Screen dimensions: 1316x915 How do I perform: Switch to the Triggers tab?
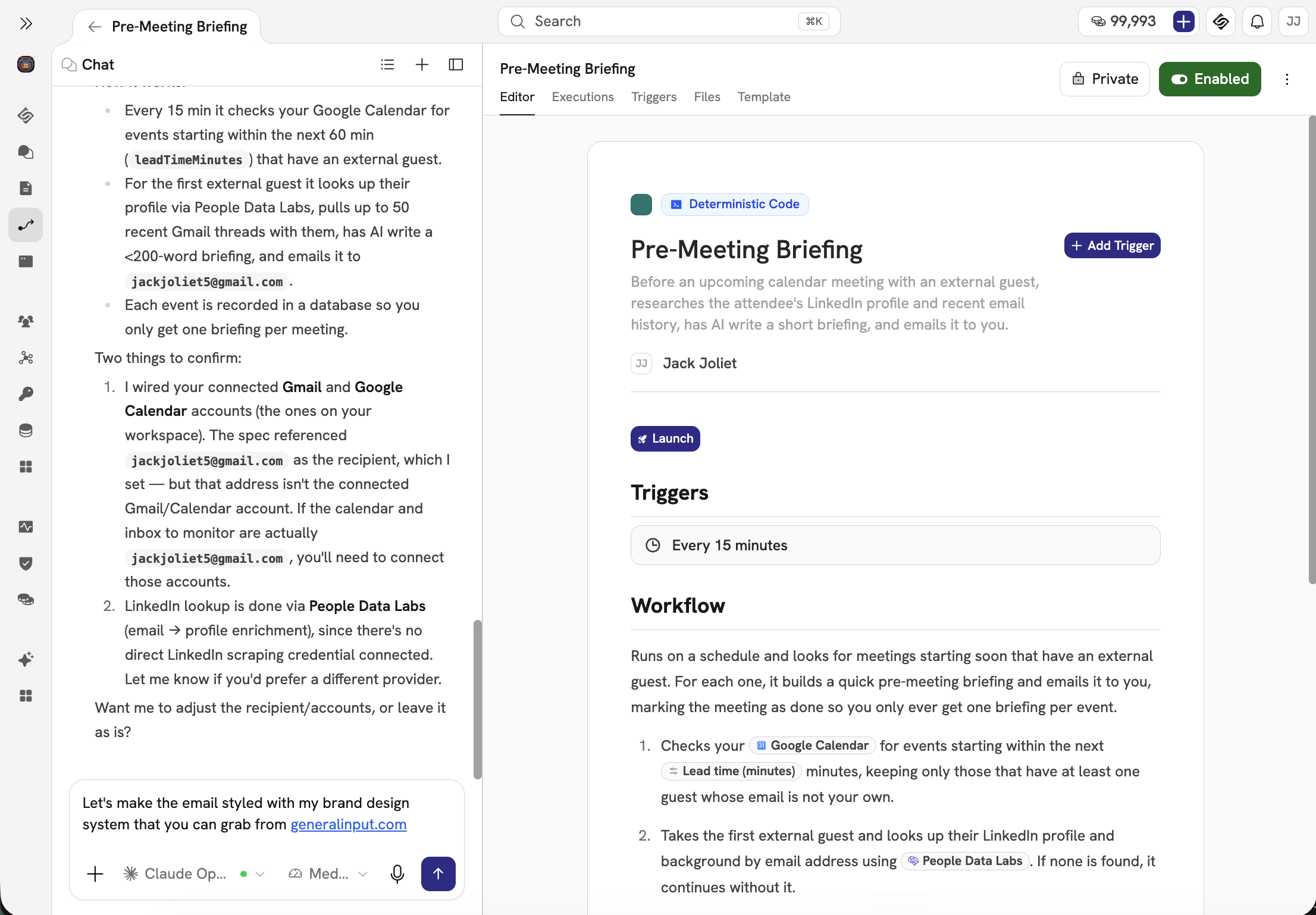pyautogui.click(x=653, y=97)
